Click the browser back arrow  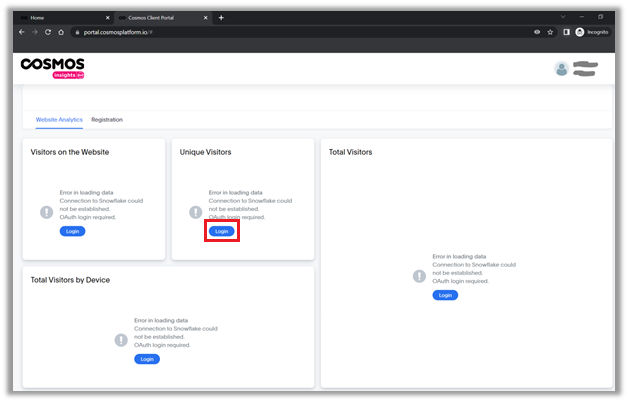click(x=22, y=32)
